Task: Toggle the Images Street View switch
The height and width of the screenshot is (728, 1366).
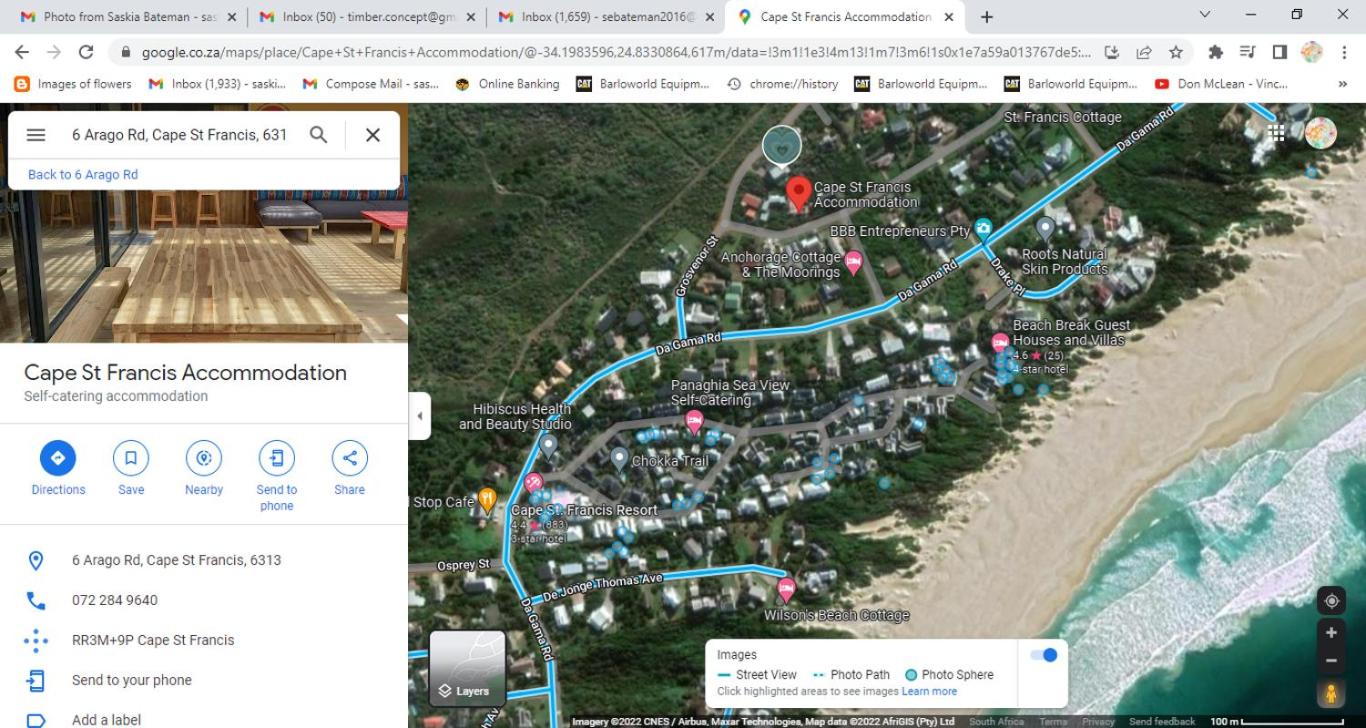Action: click(1043, 655)
